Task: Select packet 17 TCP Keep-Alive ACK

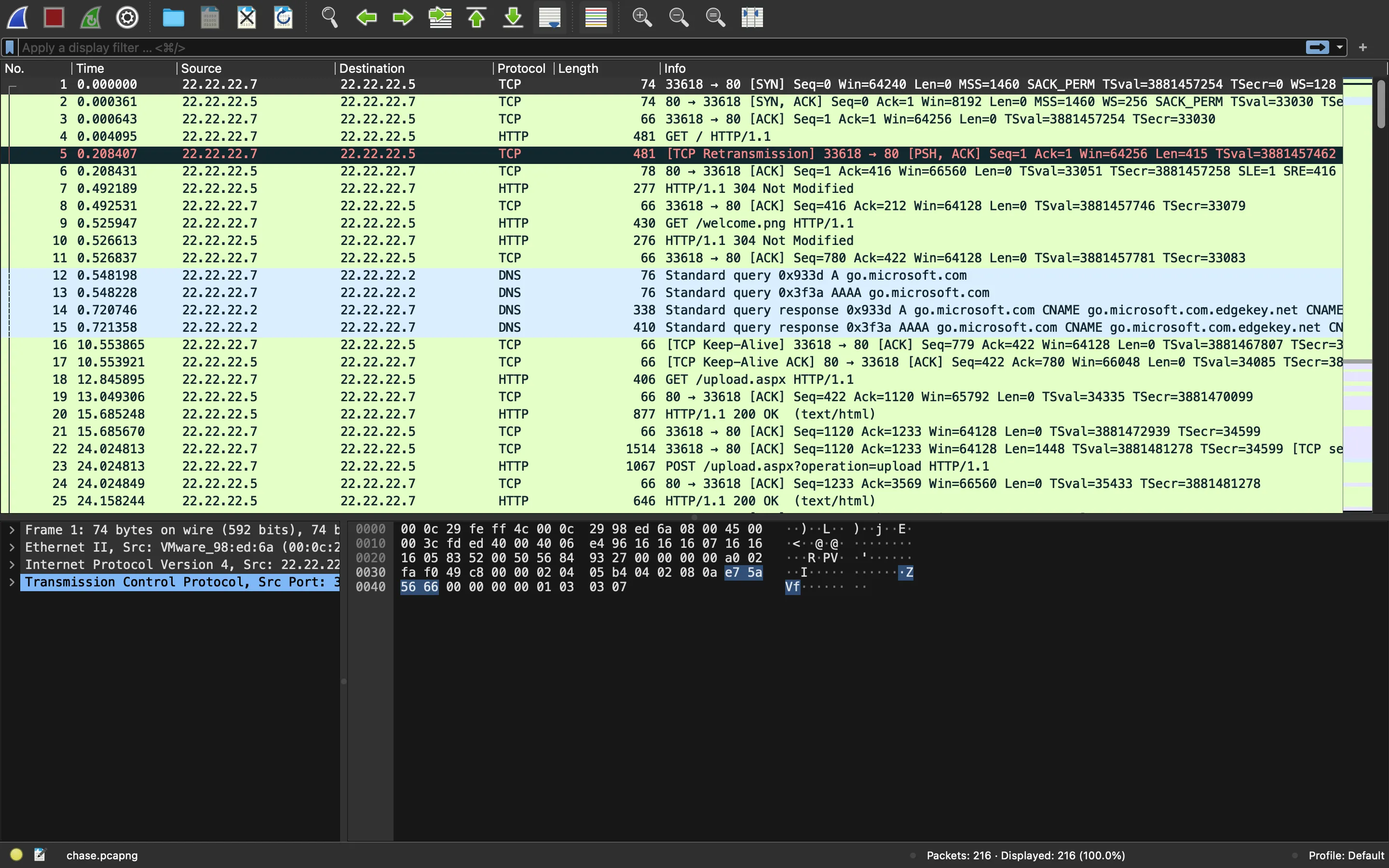Action: (671, 362)
